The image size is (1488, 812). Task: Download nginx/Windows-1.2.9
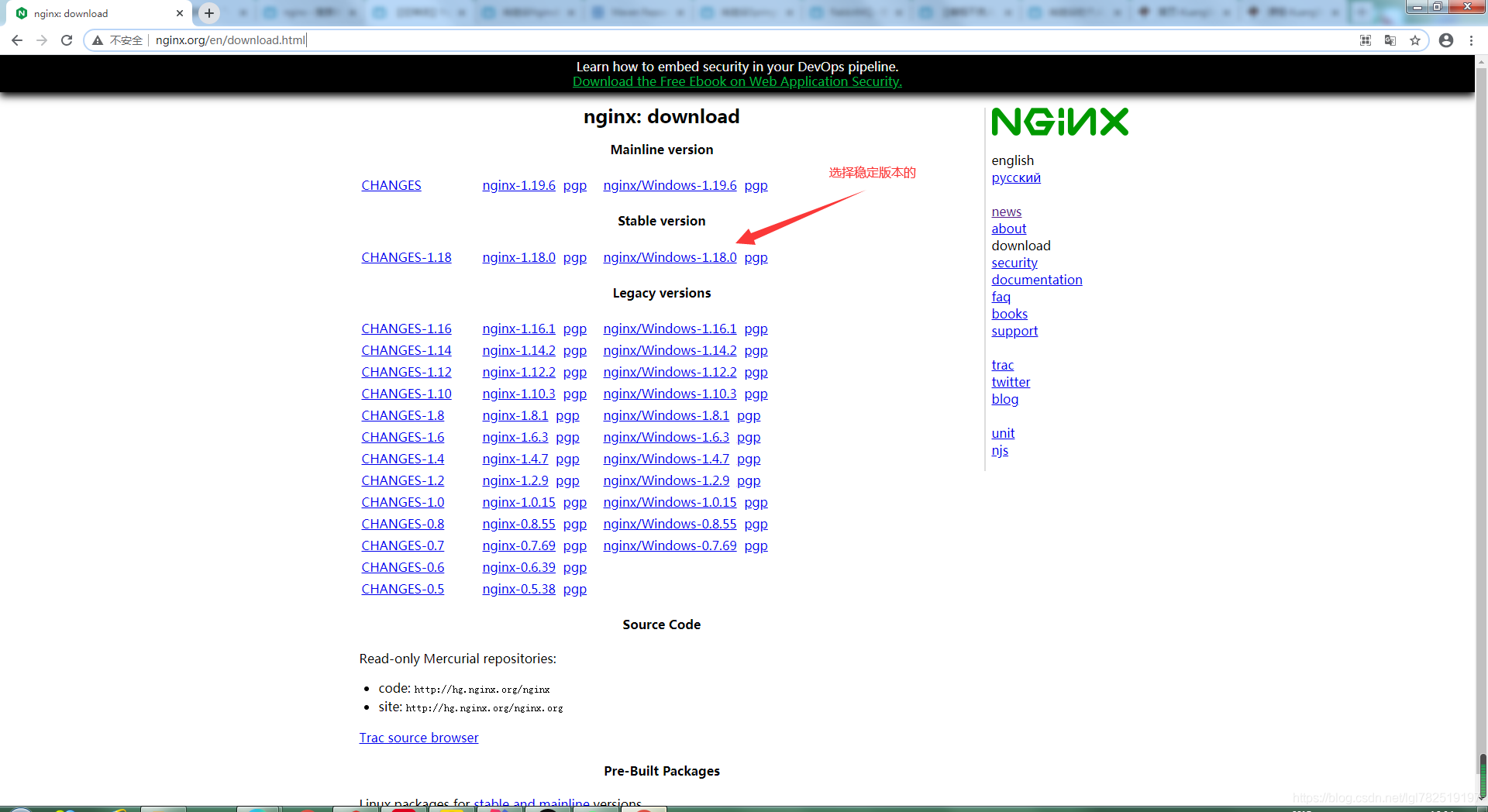[666, 480]
